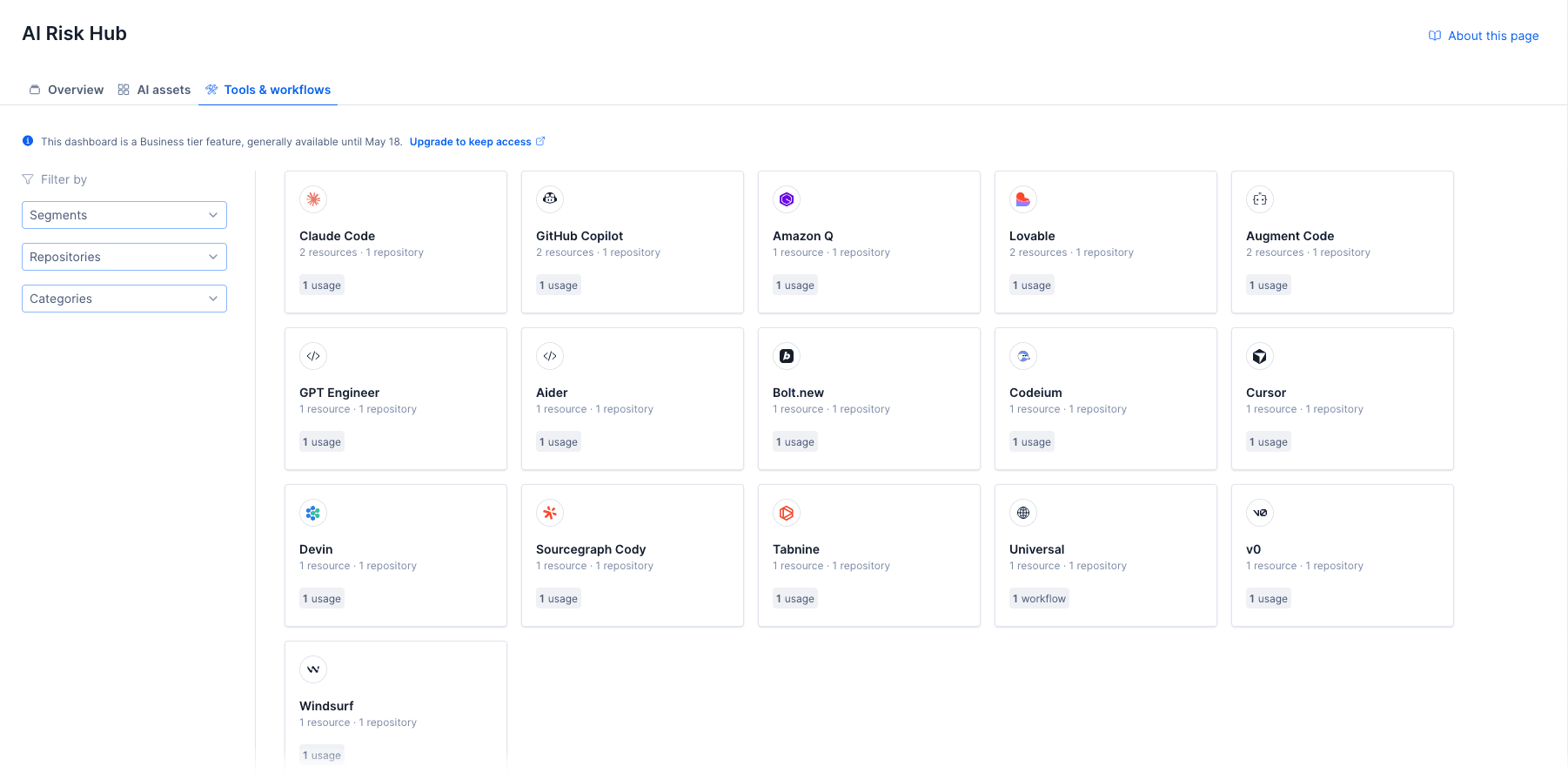Click the Tabnine card title
The width and height of the screenshot is (1568, 773).
[796, 549]
